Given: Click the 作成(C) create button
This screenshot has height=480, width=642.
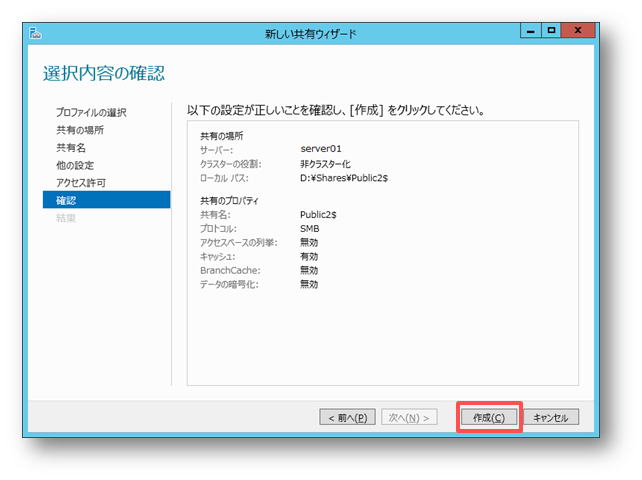Looking at the screenshot, I should point(489,417).
